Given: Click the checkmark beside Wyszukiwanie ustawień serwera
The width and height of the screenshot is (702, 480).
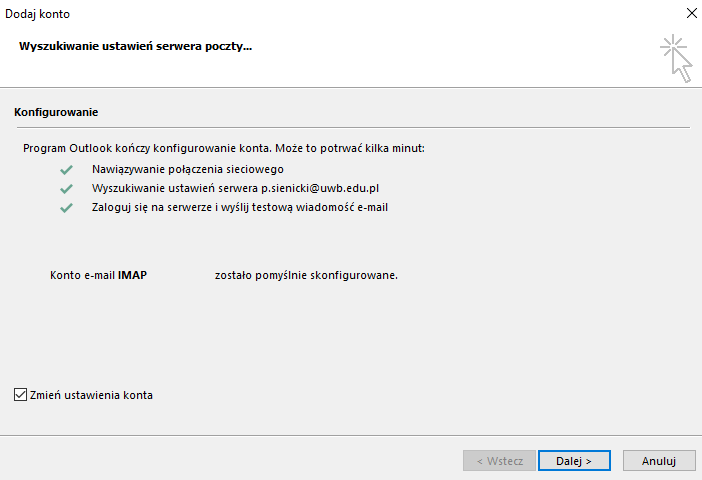Looking at the screenshot, I should pos(66,189).
